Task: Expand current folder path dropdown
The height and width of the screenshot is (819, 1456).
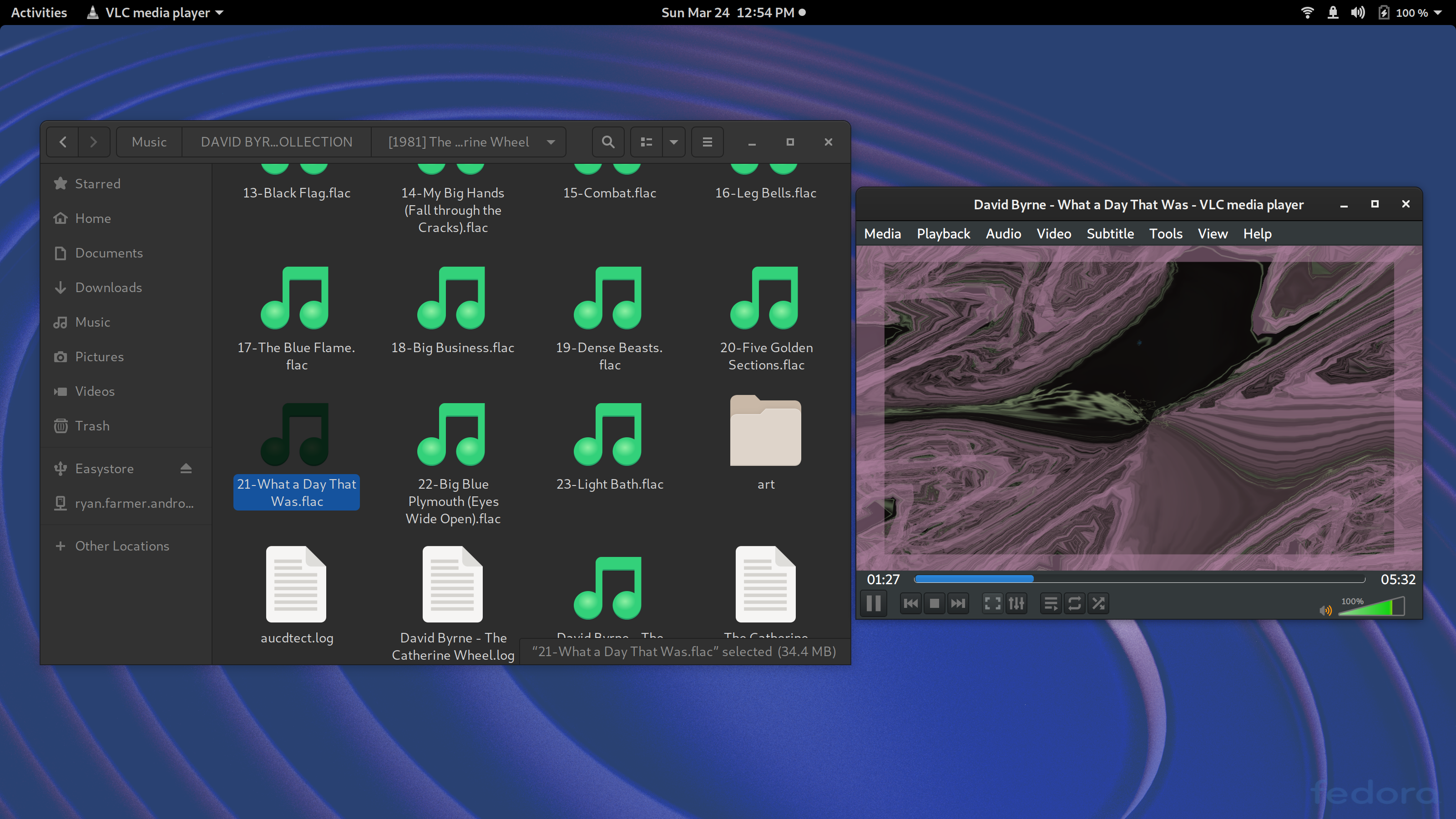Action: click(551, 142)
